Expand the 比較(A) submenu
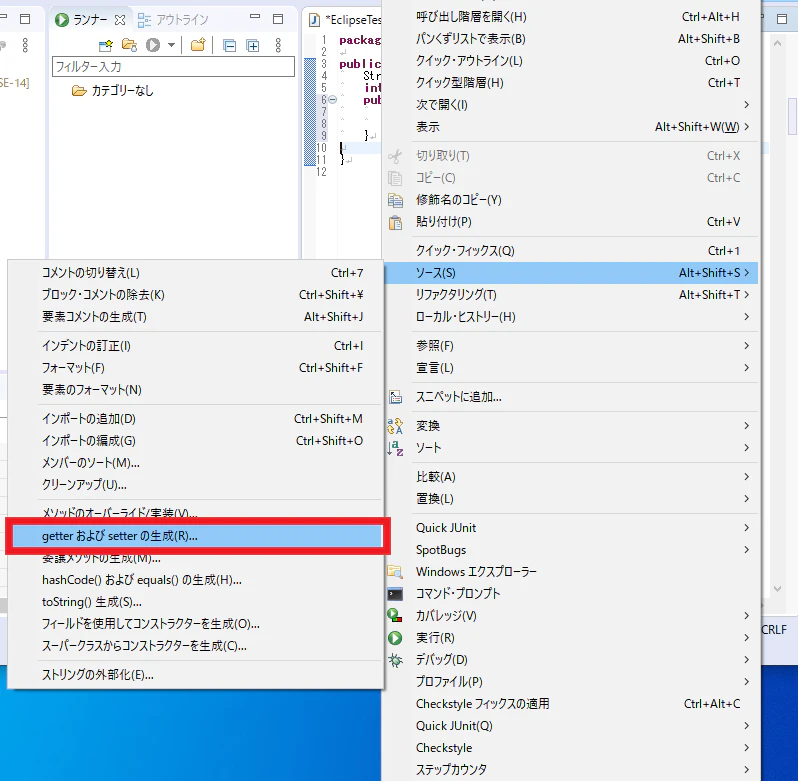The height and width of the screenshot is (781, 798). tap(571, 477)
